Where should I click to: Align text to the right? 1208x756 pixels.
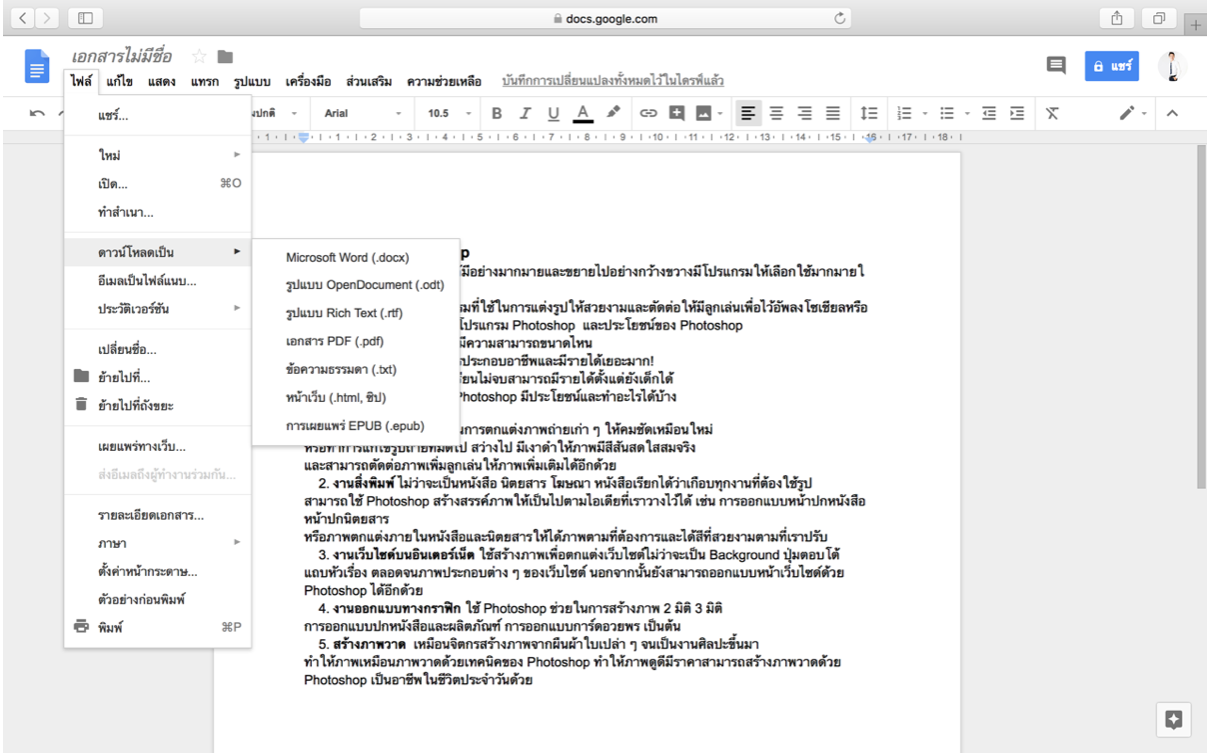[804, 114]
